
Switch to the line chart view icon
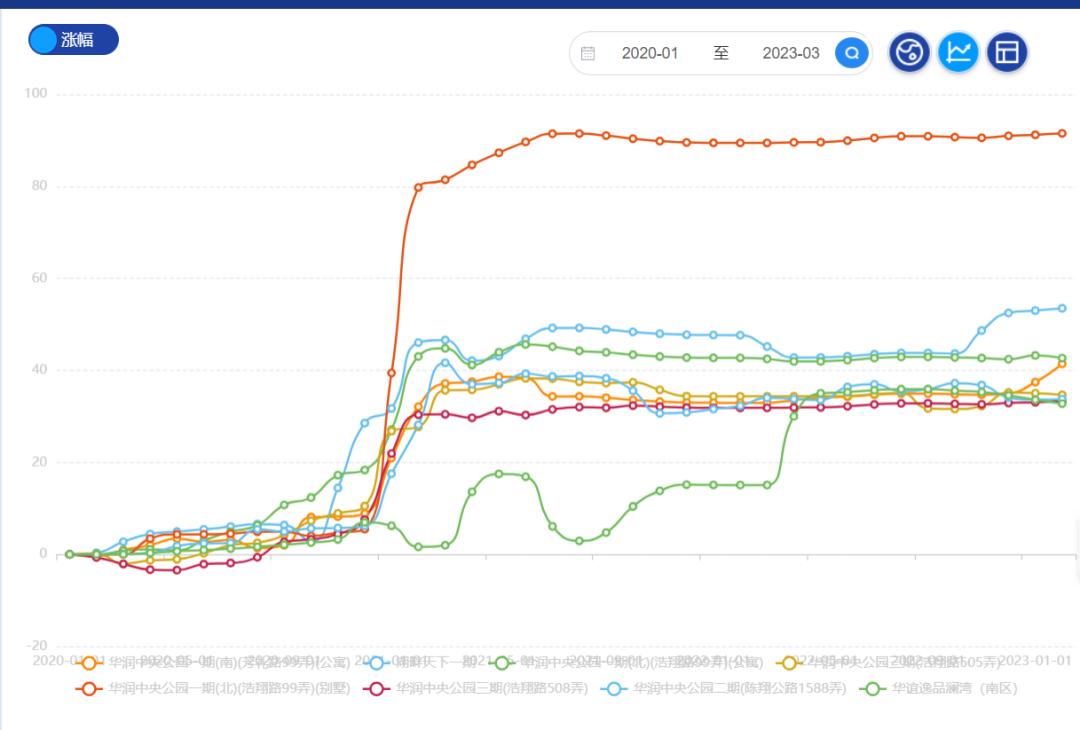coord(958,52)
